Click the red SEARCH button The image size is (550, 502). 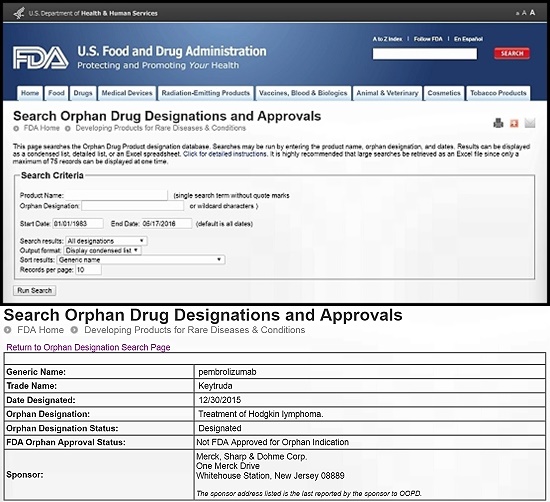click(x=512, y=53)
